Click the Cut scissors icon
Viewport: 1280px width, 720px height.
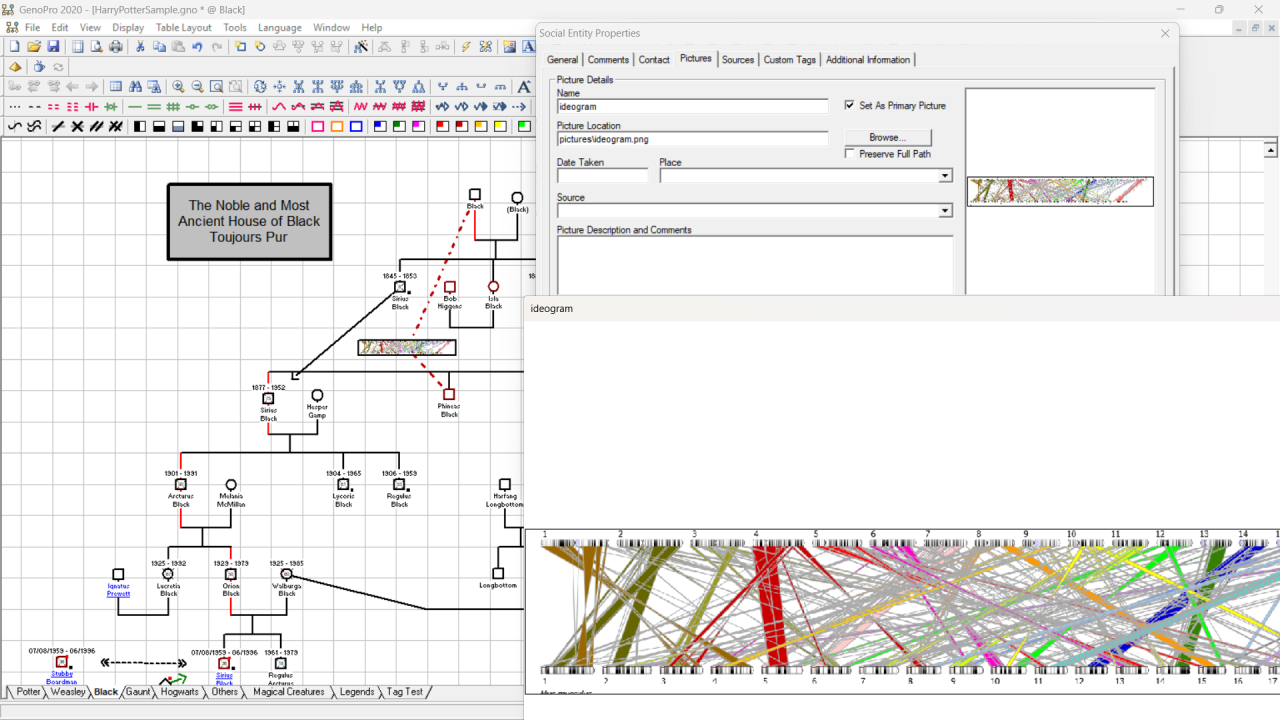pyautogui.click(x=140, y=47)
